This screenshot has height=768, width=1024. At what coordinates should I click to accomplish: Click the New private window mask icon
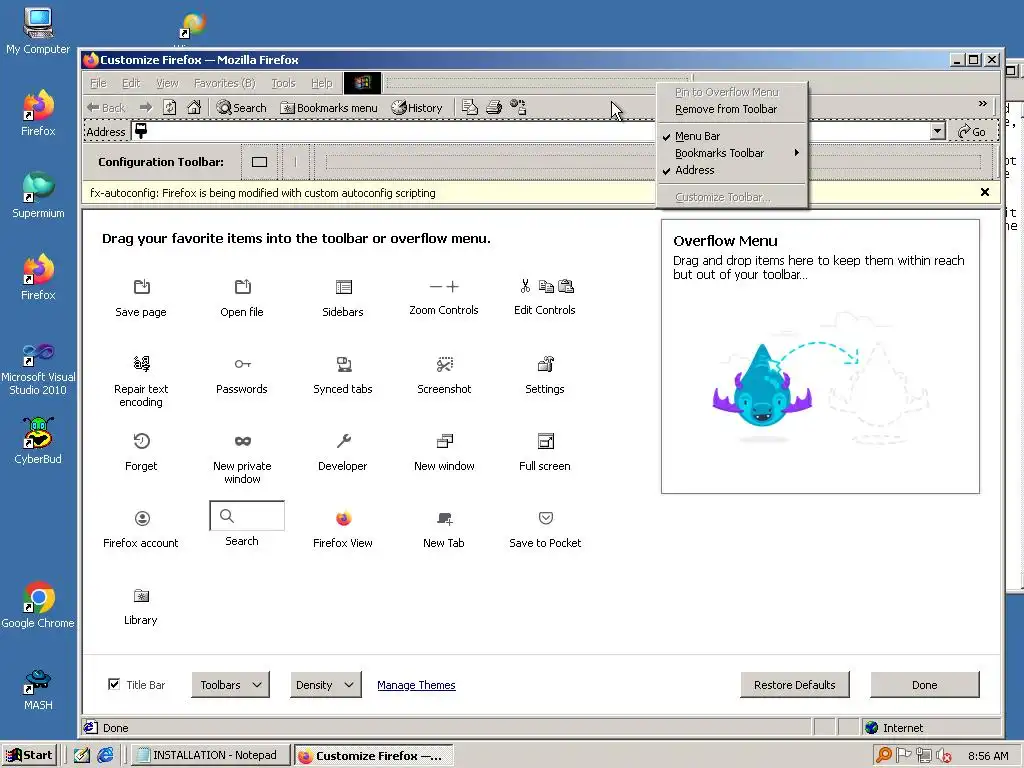click(242, 441)
